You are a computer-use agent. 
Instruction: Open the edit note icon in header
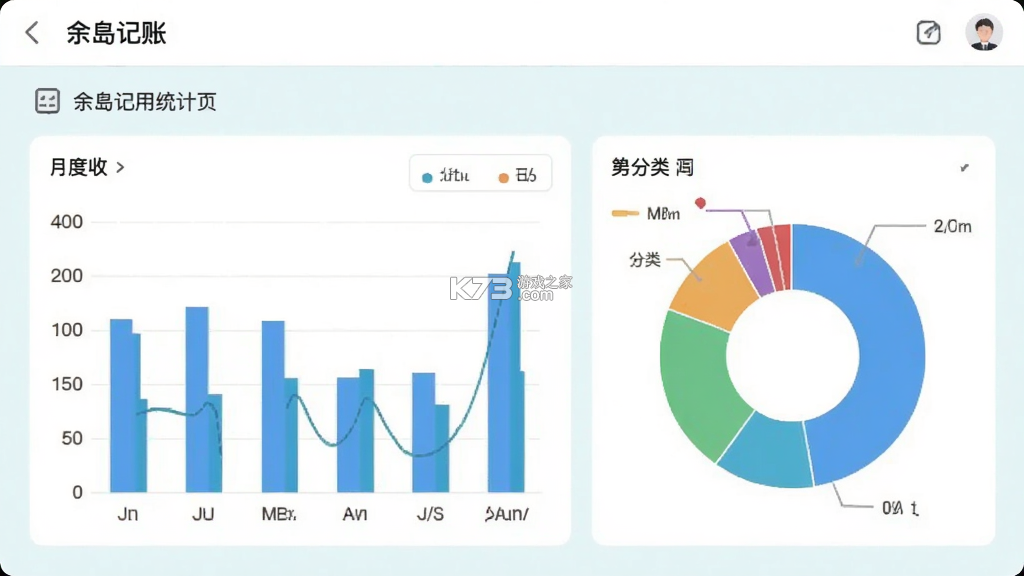pos(928,33)
